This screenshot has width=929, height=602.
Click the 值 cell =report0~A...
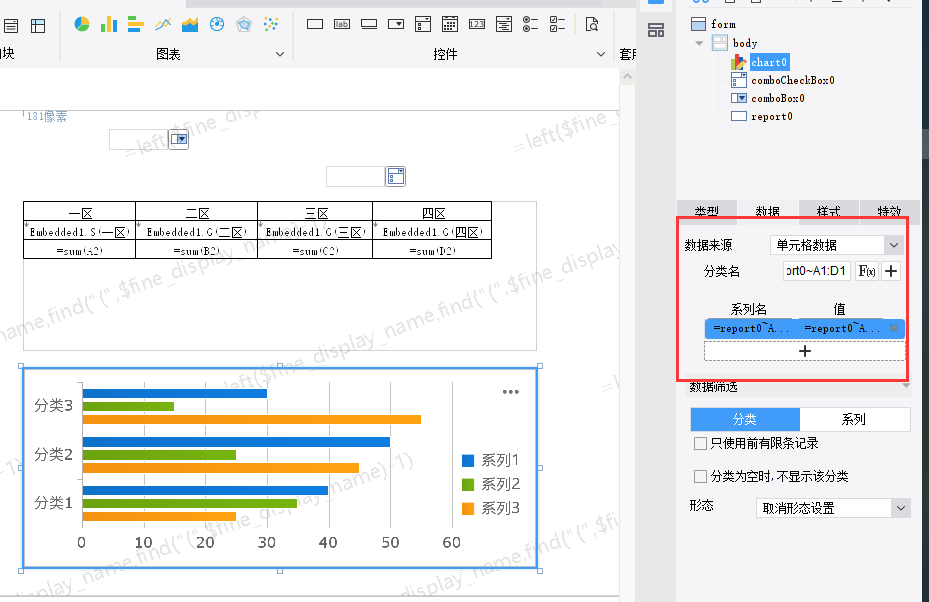point(842,328)
